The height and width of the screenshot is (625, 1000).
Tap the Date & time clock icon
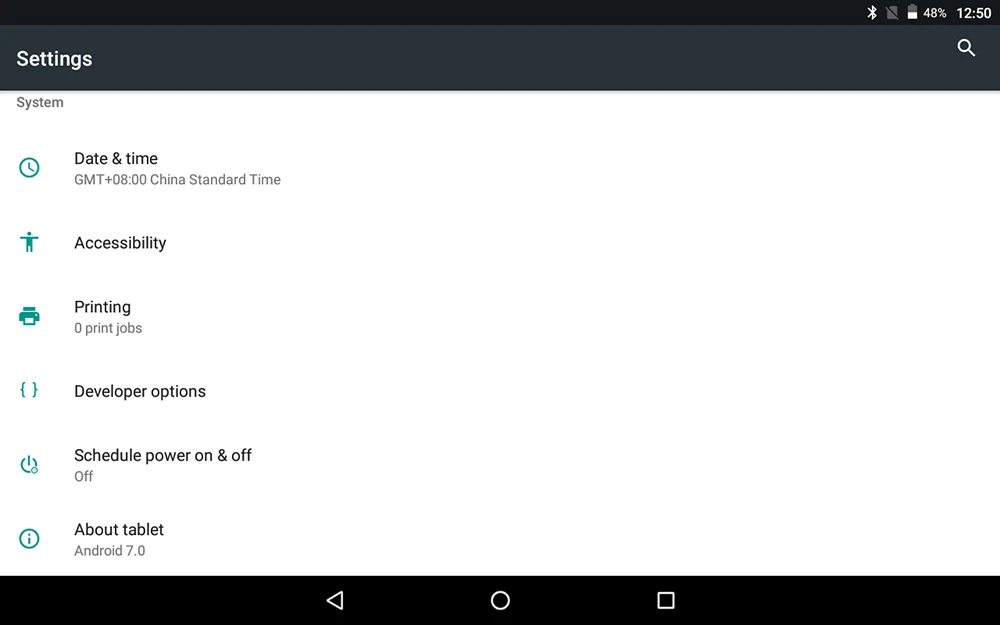coord(29,168)
